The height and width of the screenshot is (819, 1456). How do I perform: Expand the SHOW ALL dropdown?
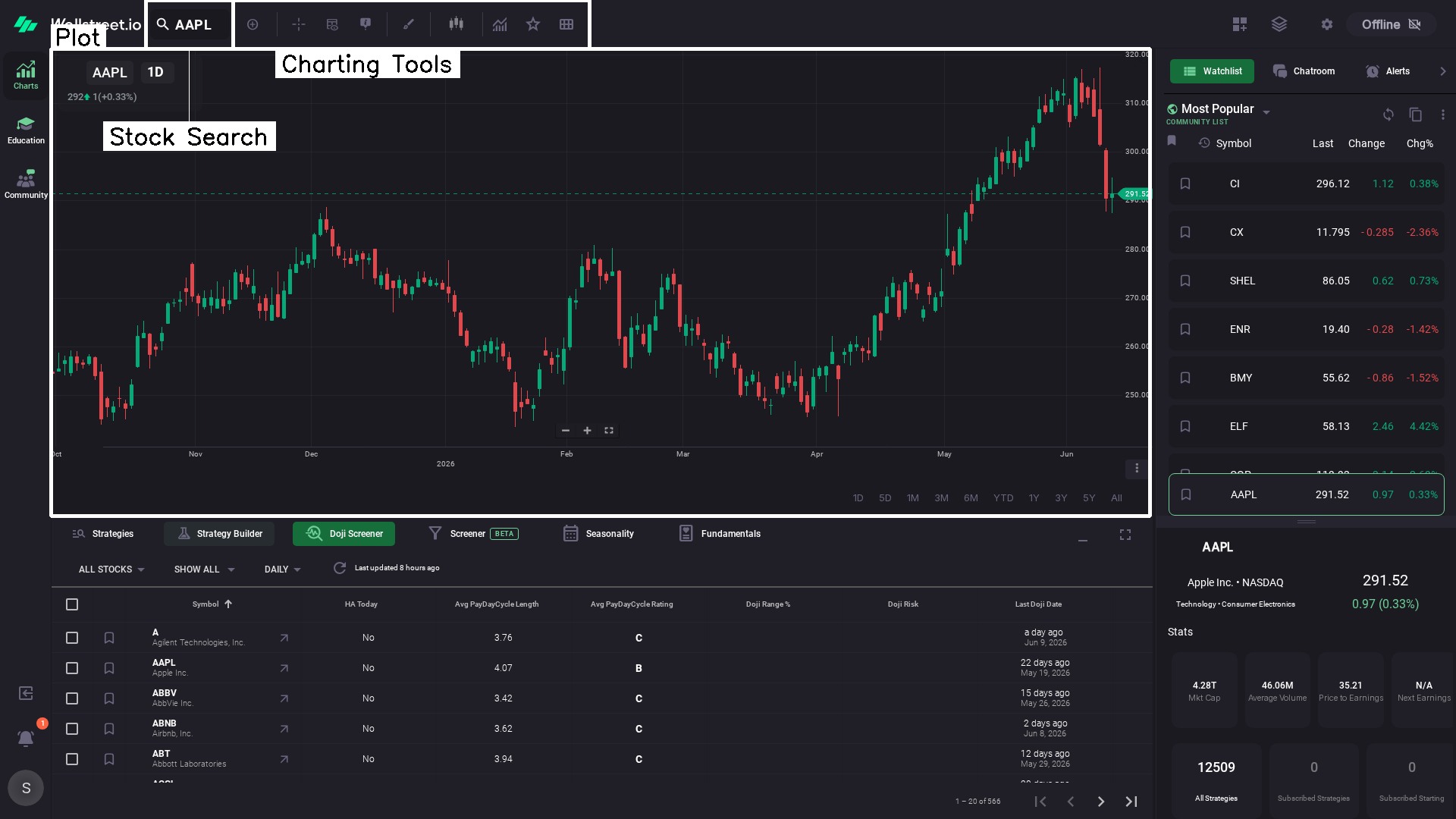[204, 570]
